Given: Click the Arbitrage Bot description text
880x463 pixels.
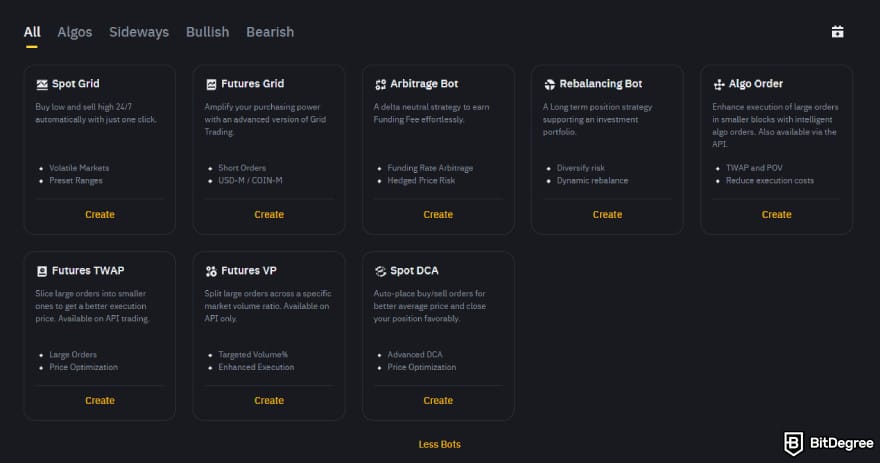Looking at the screenshot, I should click(x=431, y=113).
